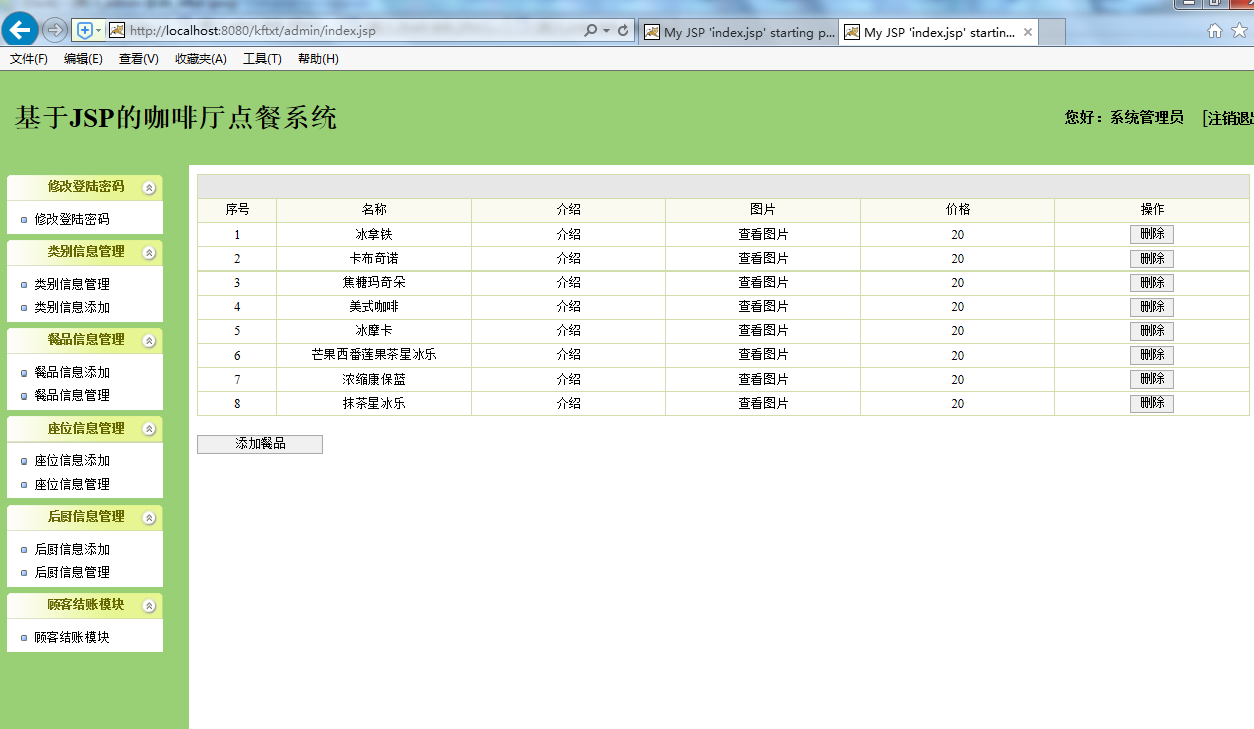Click the 价格 column header
The width and height of the screenshot is (1254, 729).
pyautogui.click(x=957, y=210)
